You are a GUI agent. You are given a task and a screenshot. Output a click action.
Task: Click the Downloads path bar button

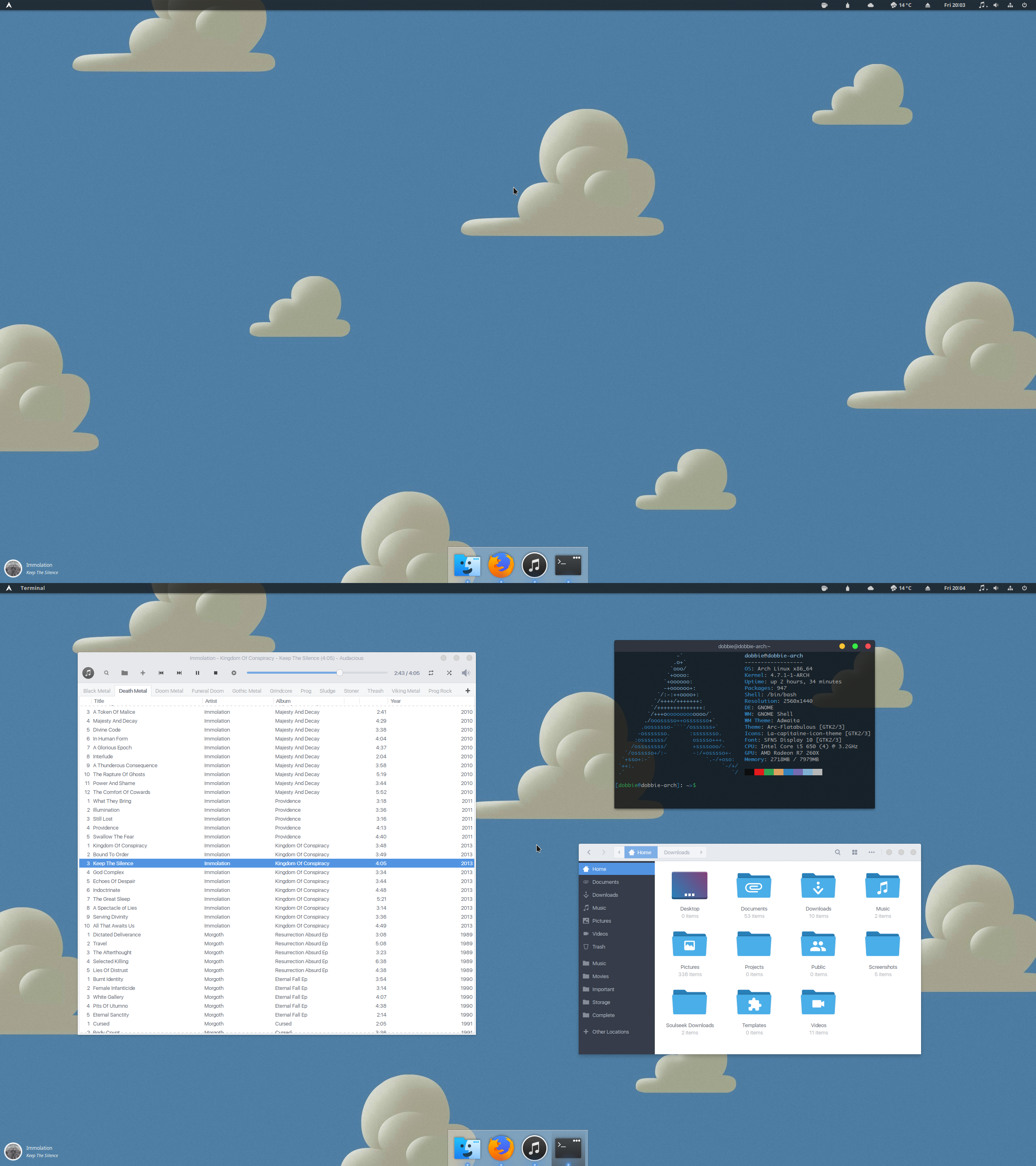(677, 852)
